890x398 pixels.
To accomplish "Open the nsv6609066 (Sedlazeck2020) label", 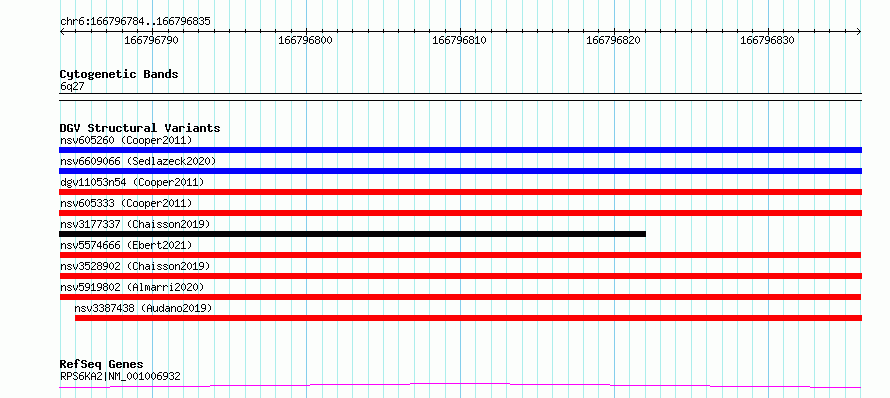I will (x=138, y=161).
